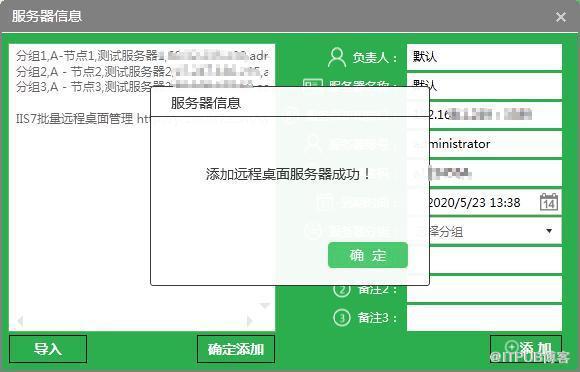580x372 pixels.
Task: Click the blurred password input field
Action: click(484, 173)
